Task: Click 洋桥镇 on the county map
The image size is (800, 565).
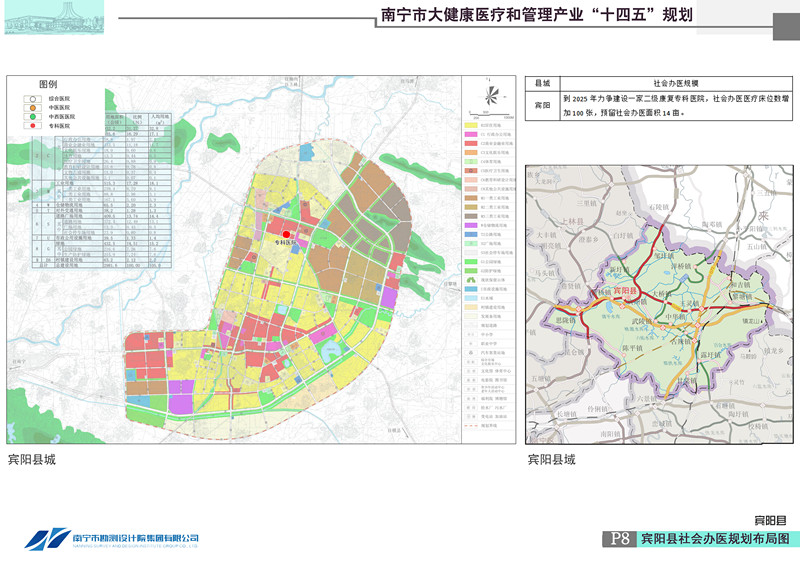Action: click(680, 266)
